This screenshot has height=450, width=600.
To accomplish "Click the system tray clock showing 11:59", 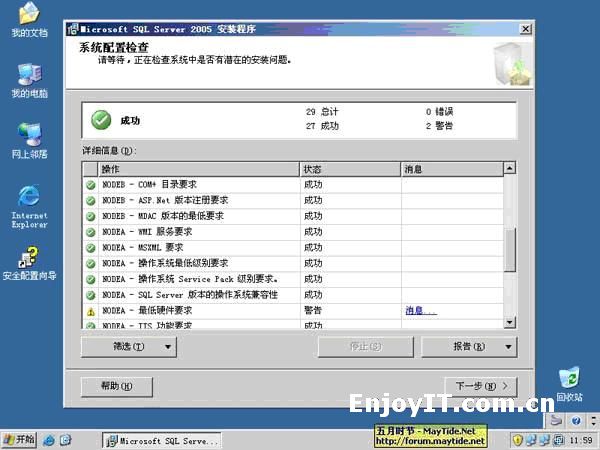I will tap(580, 440).
